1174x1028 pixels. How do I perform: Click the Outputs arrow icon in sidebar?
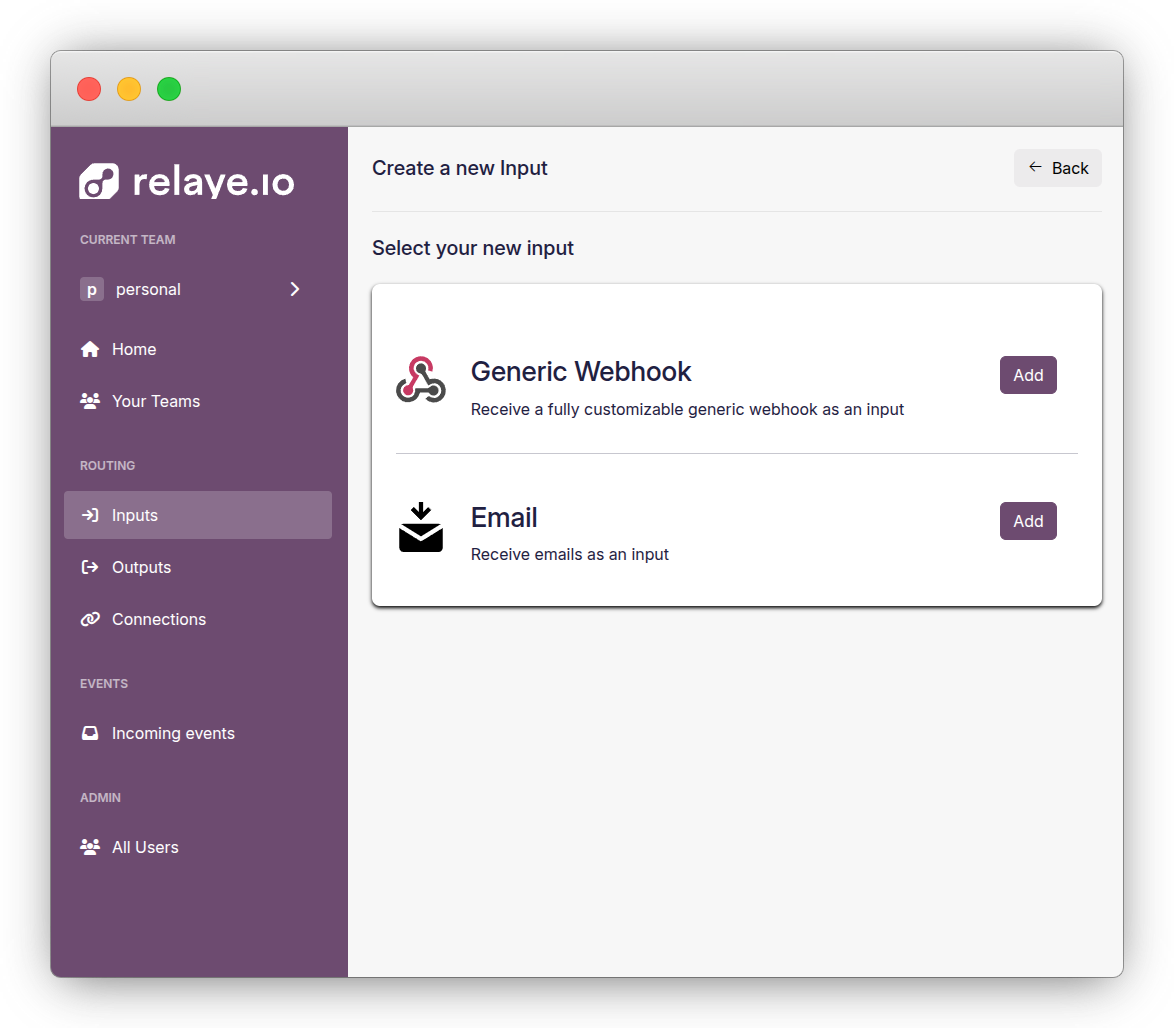90,567
